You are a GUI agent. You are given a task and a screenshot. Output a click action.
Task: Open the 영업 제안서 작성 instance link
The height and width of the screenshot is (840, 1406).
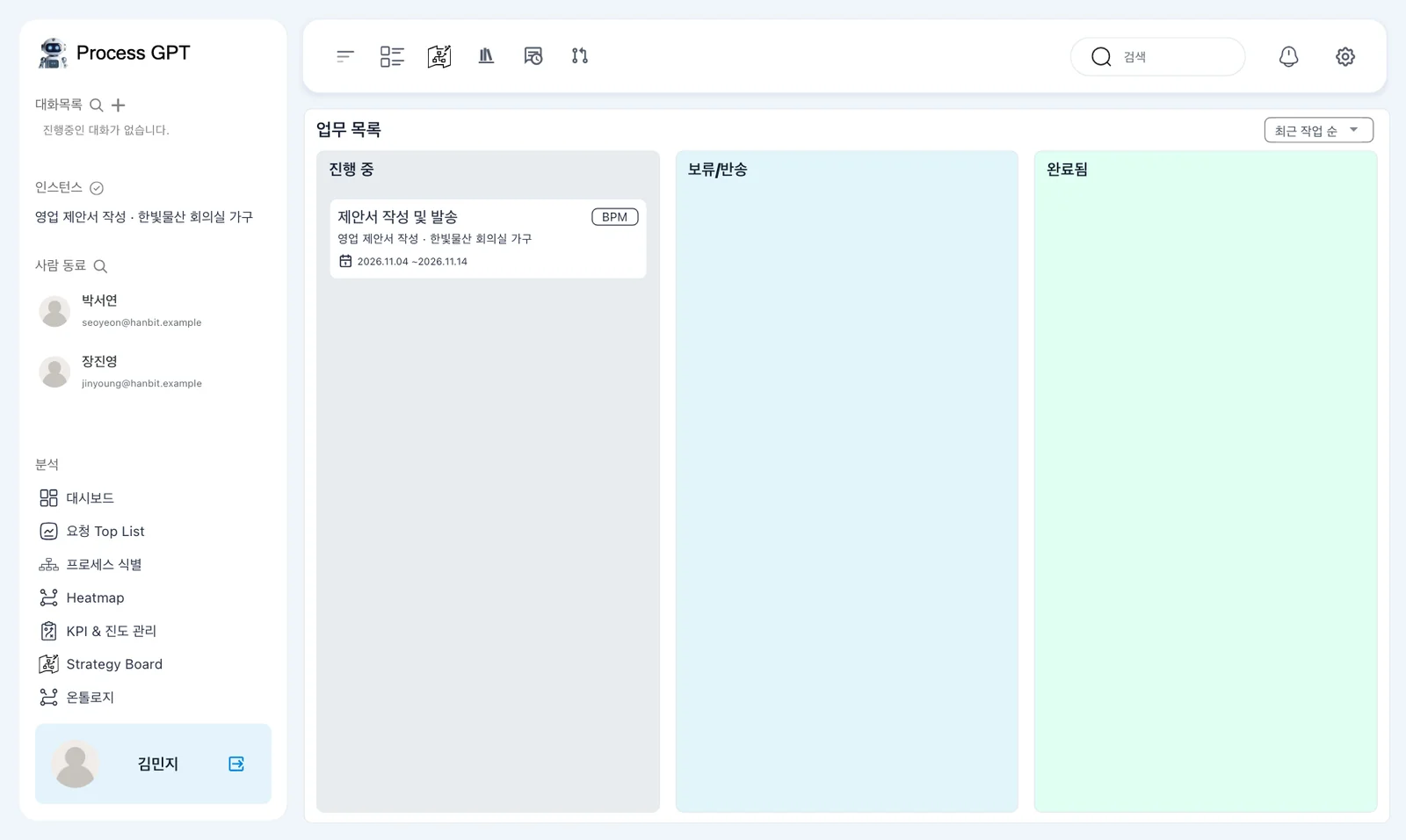coord(144,217)
